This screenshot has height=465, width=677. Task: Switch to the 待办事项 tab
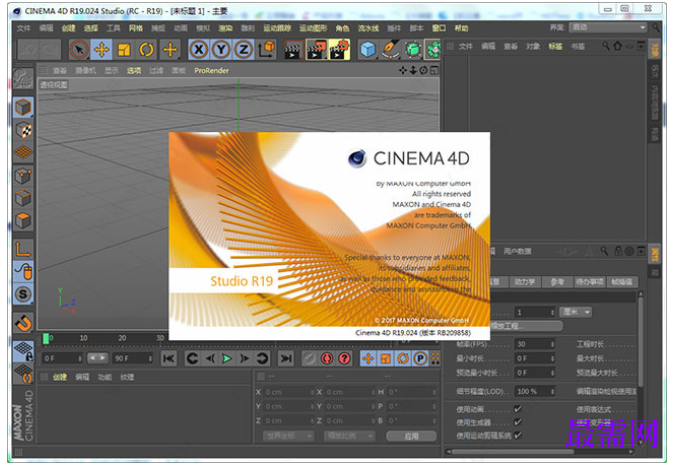pyautogui.click(x=589, y=282)
